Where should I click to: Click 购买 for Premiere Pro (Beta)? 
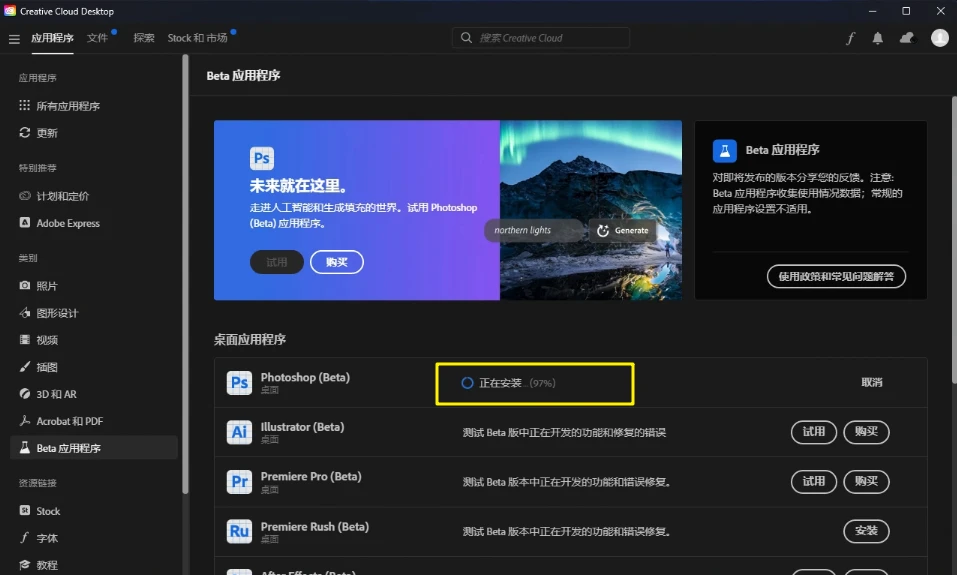pyautogui.click(x=866, y=482)
